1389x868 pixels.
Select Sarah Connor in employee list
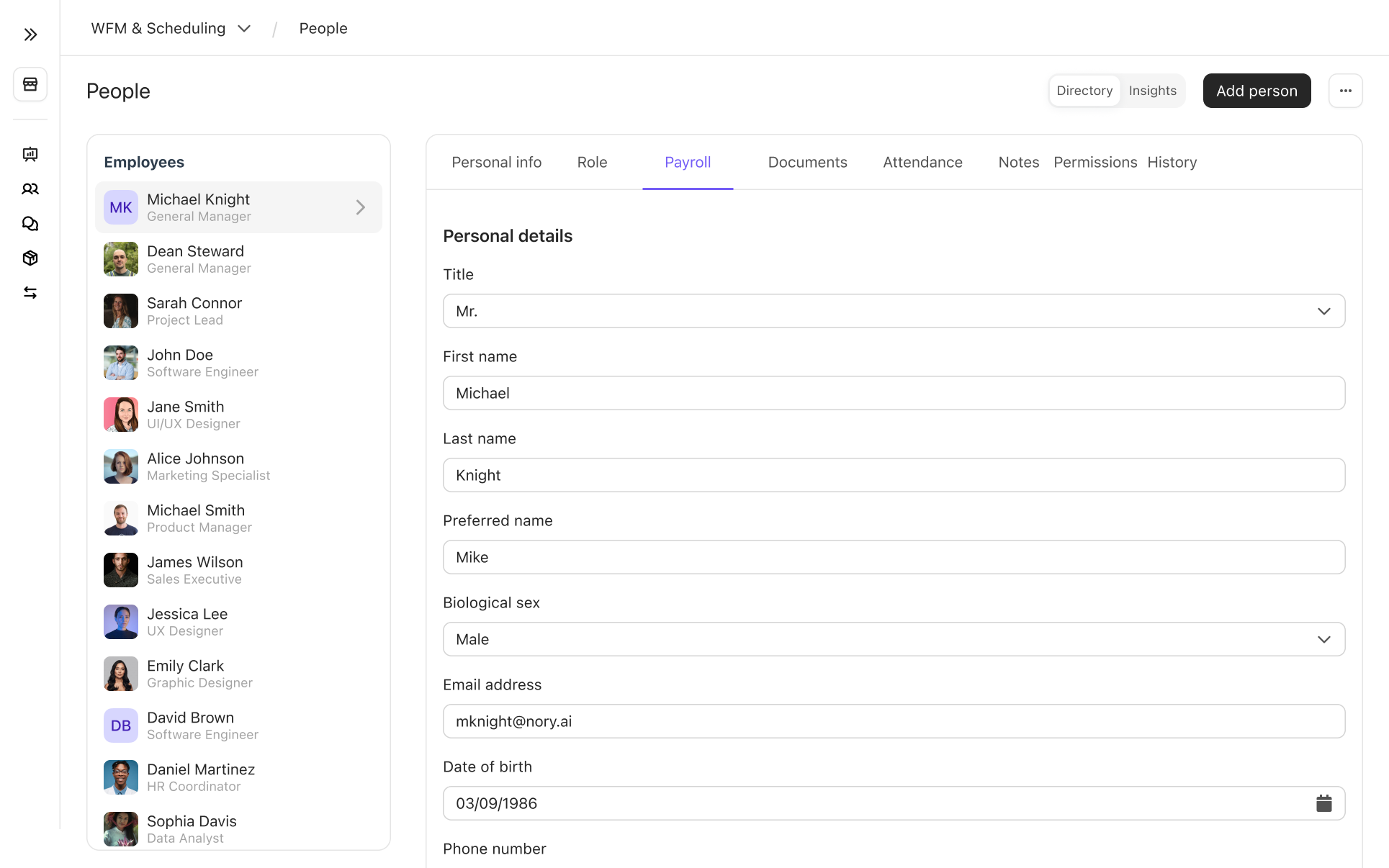(x=194, y=311)
